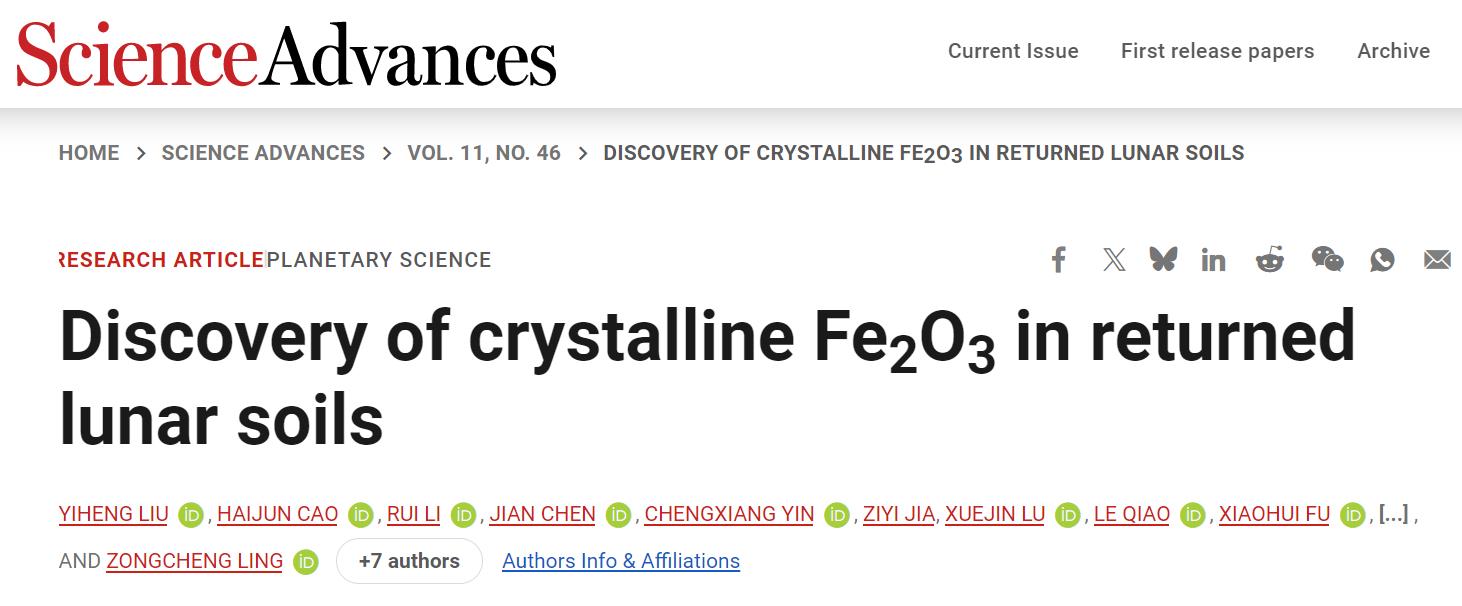Open Zongcheng Ling's ORCID icon
The height and width of the screenshot is (606, 1462).
pyautogui.click(x=306, y=562)
